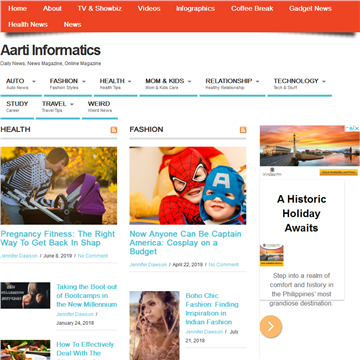
Task: Select the STUDY Career category
Action: pyautogui.click(x=17, y=106)
